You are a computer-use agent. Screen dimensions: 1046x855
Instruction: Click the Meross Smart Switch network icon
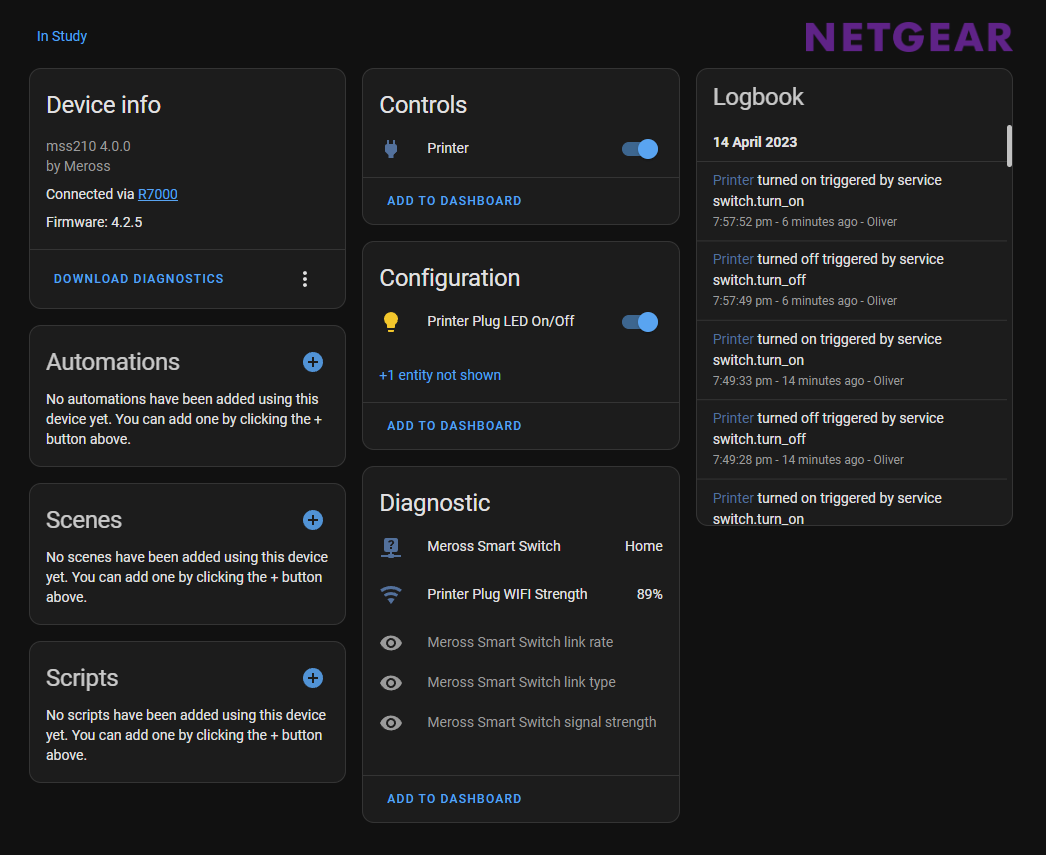tap(391, 547)
